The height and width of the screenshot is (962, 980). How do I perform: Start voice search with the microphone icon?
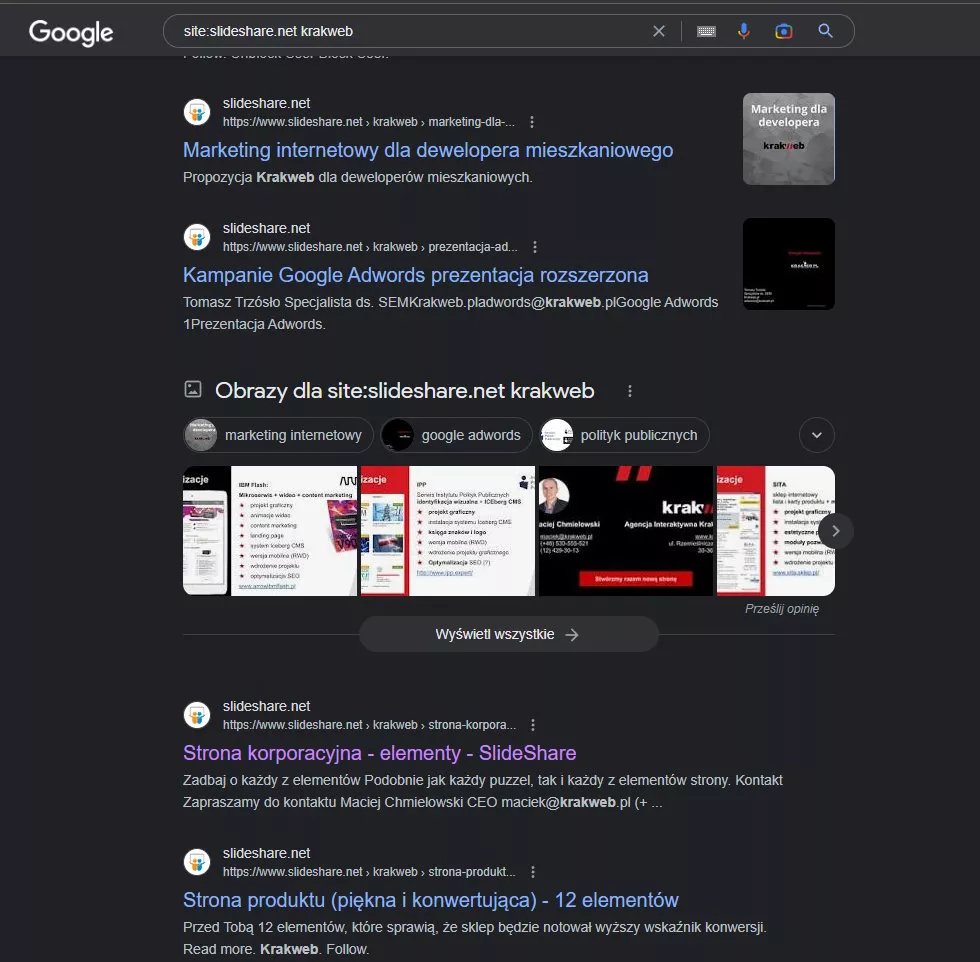[744, 31]
